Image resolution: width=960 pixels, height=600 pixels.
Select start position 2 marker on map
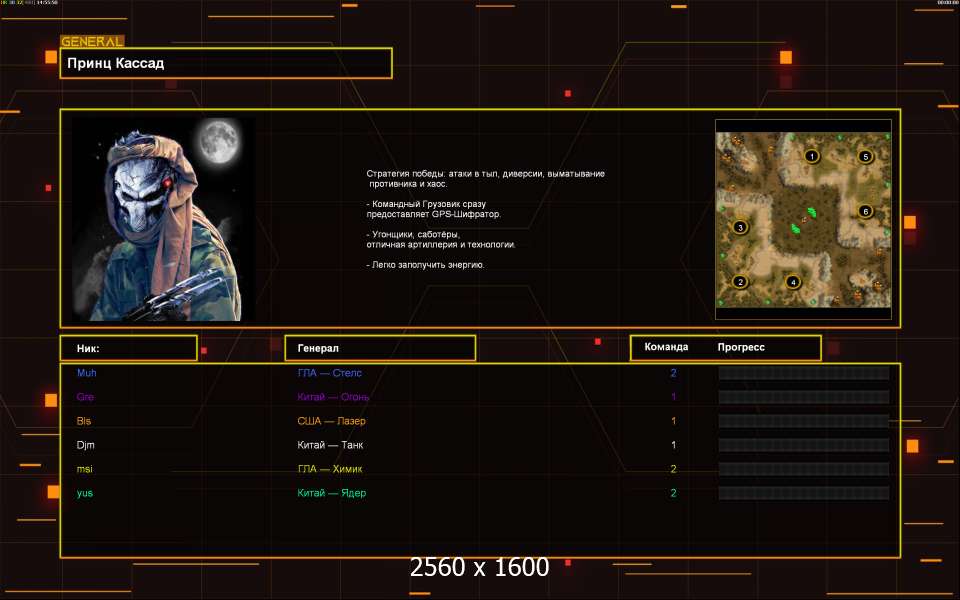tap(740, 282)
